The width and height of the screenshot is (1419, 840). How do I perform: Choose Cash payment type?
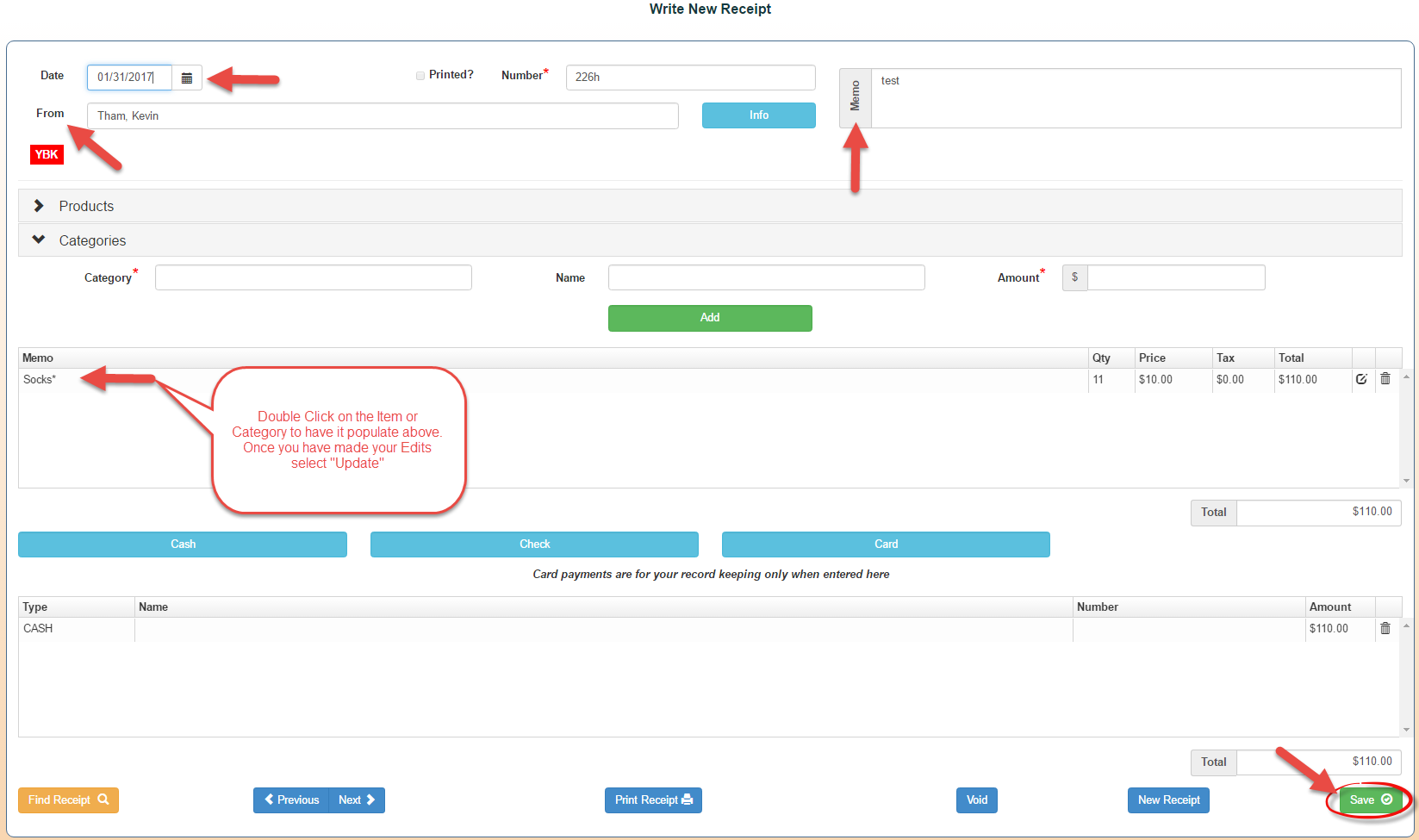pyautogui.click(x=183, y=544)
